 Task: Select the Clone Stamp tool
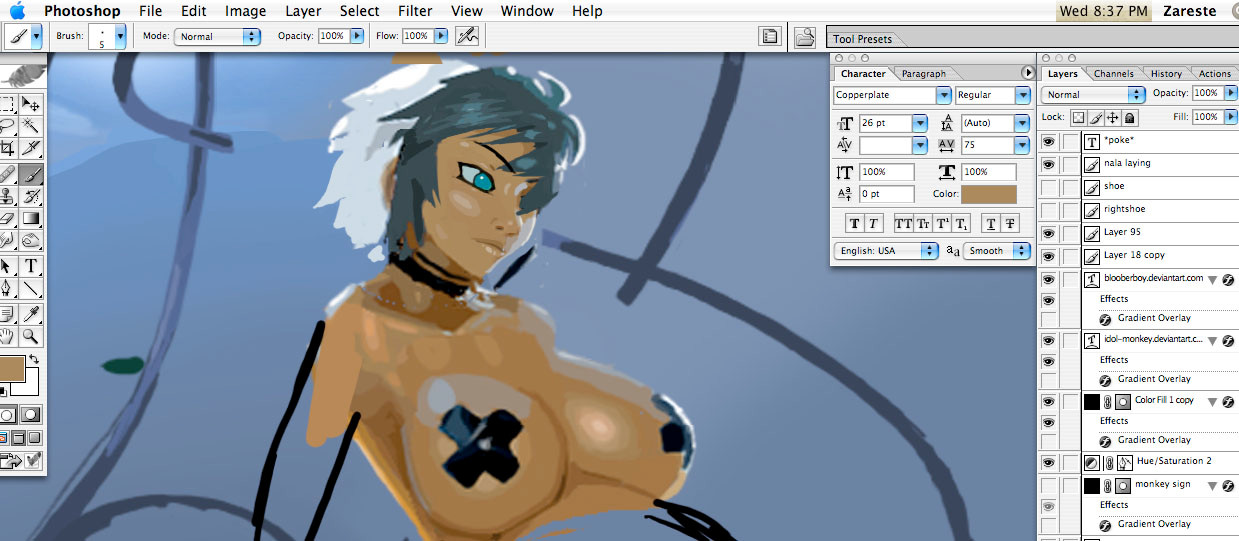click(x=7, y=196)
